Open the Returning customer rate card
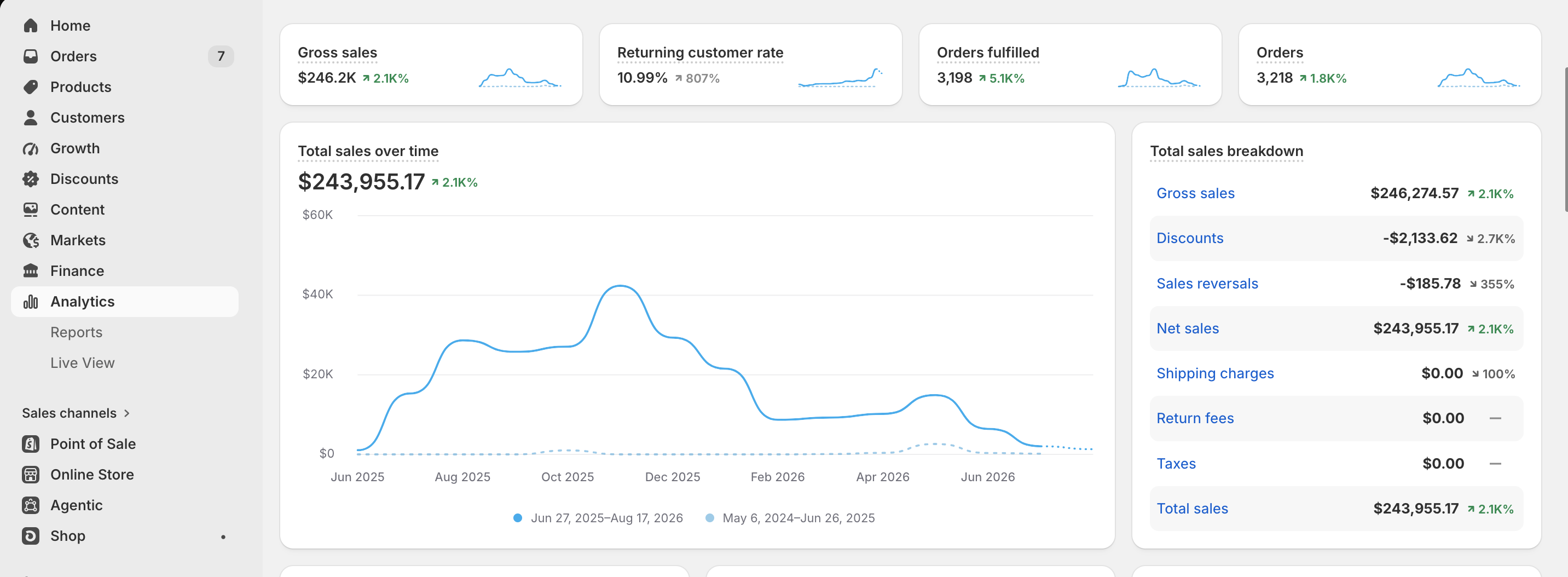 click(x=750, y=65)
